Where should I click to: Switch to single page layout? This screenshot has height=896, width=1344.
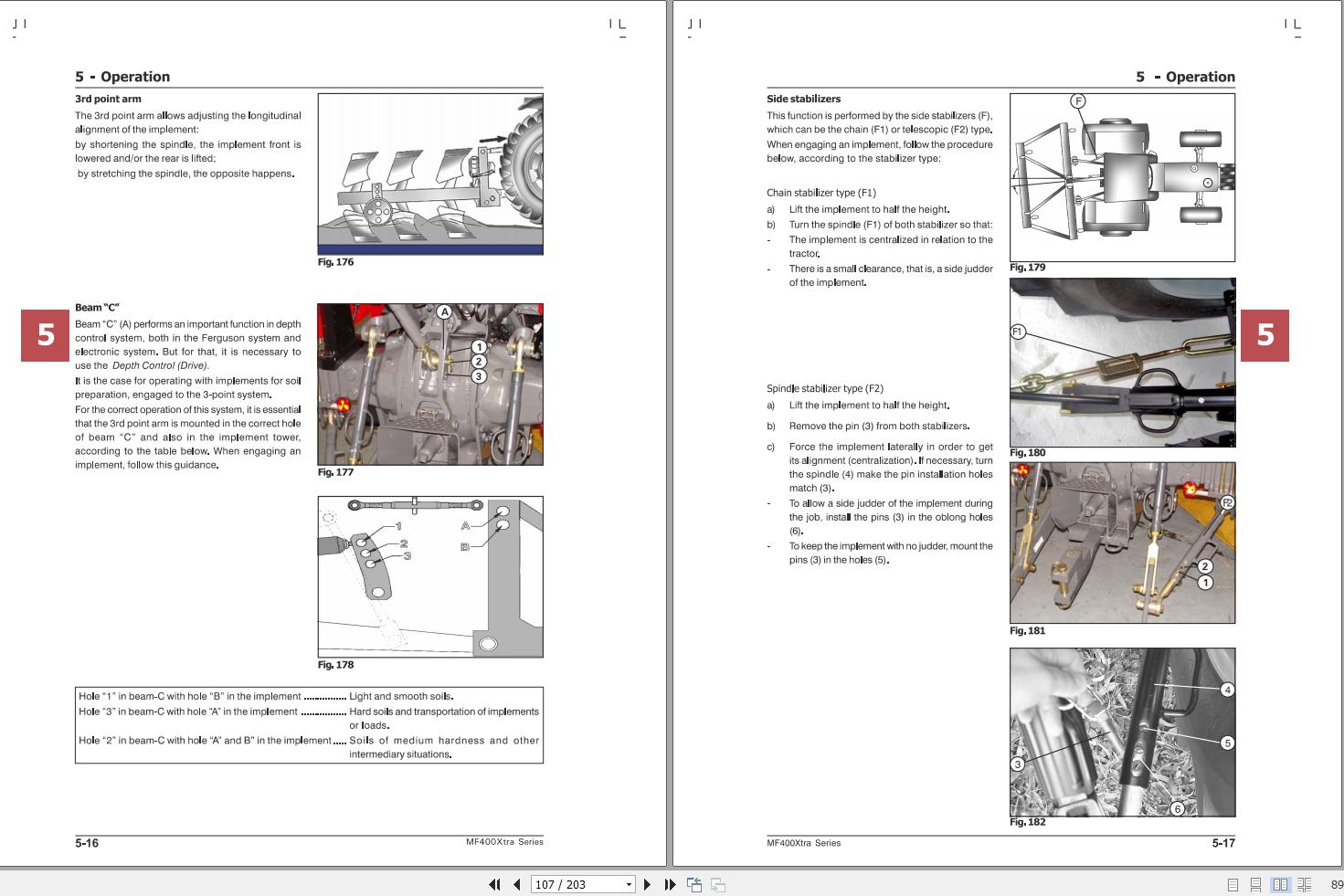tap(1233, 884)
